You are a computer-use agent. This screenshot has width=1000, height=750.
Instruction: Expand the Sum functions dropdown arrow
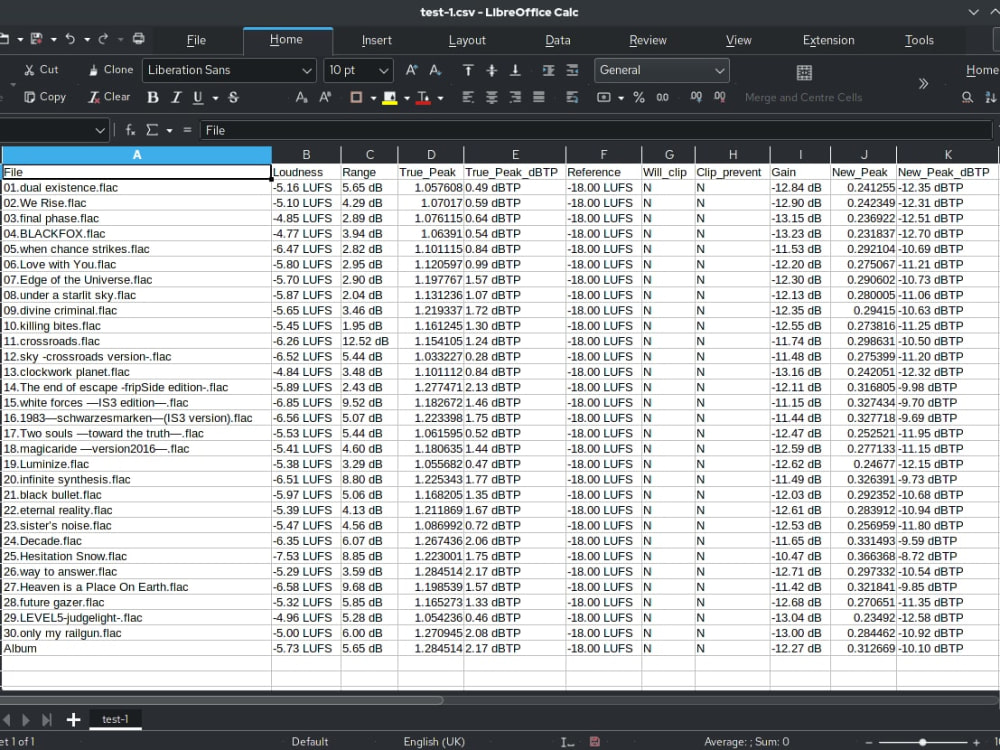point(169,131)
